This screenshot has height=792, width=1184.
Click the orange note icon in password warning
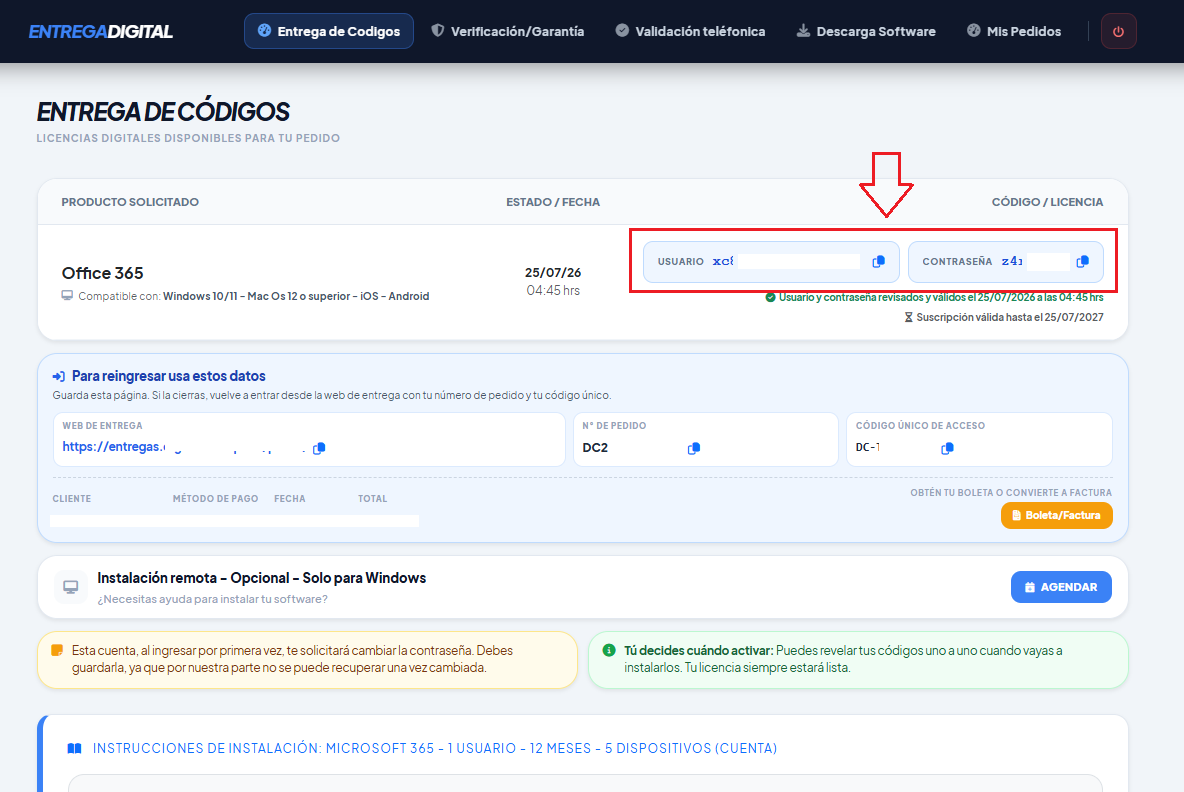pos(57,650)
